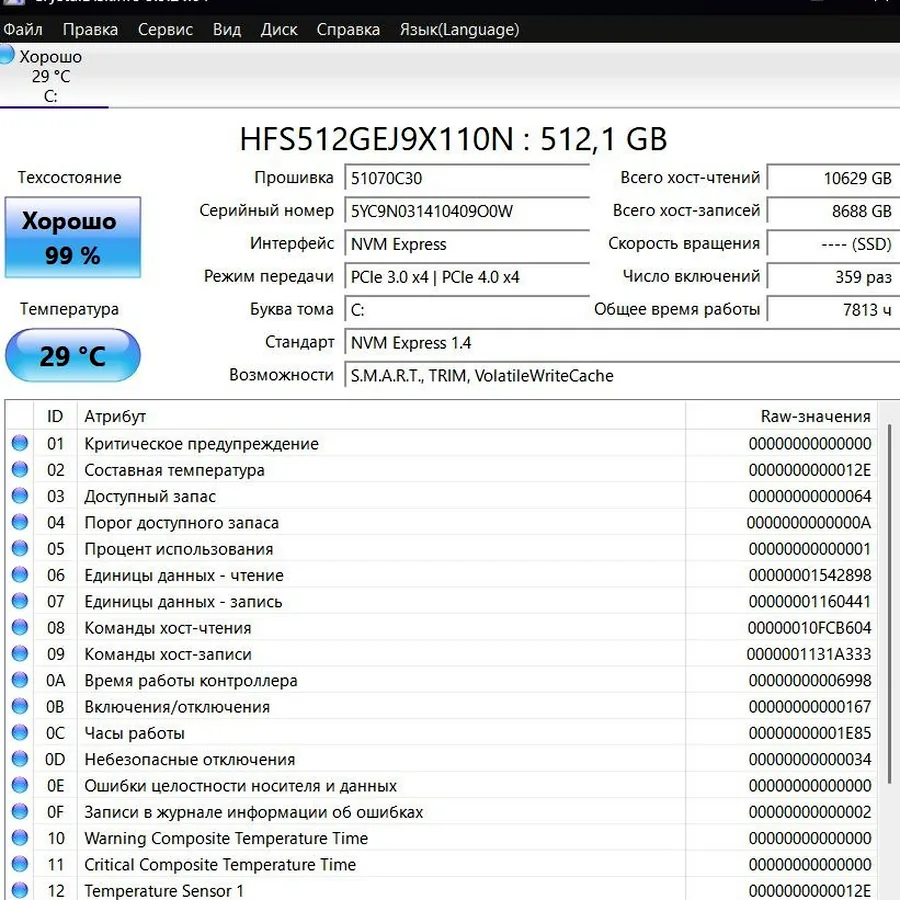The width and height of the screenshot is (900, 900).
Task: Click the status orb for attribute 06
Action: pyautogui.click(x=20, y=574)
